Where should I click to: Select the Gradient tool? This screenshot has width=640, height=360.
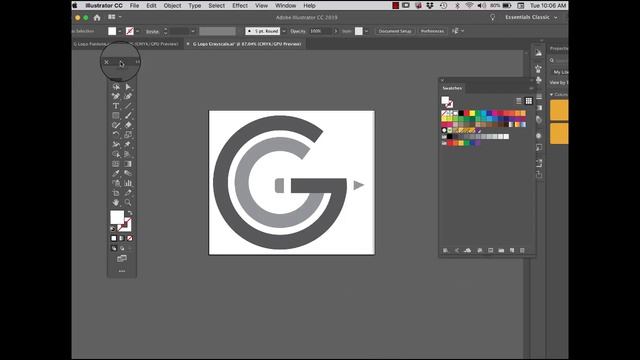pyautogui.click(x=128, y=164)
